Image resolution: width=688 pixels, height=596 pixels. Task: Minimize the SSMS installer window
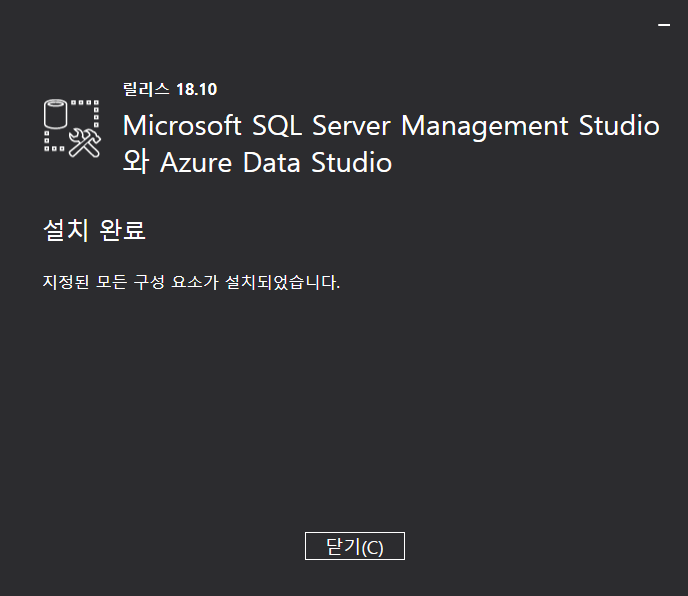click(663, 25)
